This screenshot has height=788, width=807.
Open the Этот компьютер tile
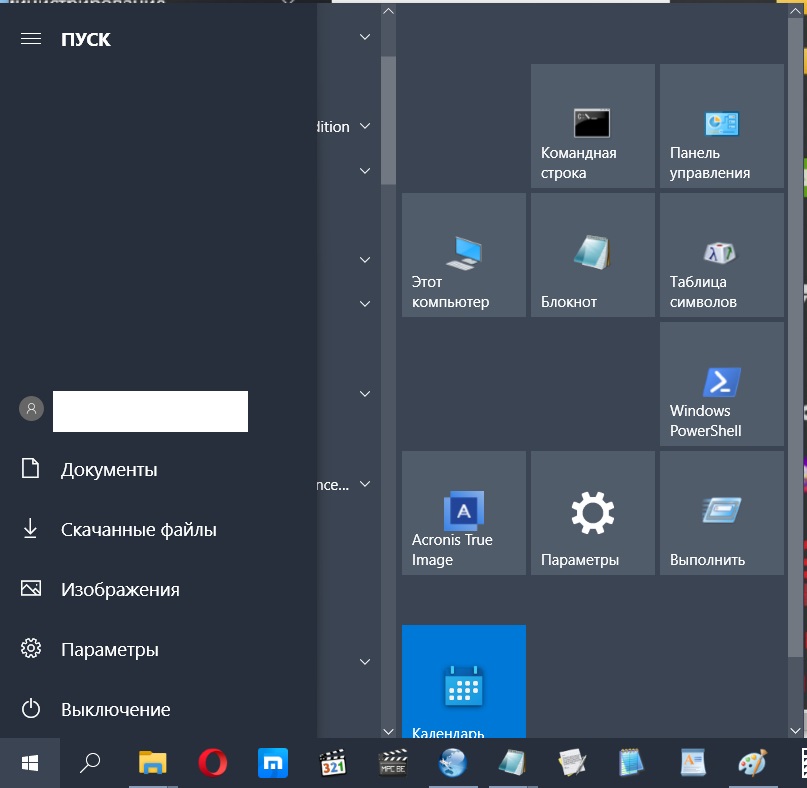pyautogui.click(x=464, y=255)
